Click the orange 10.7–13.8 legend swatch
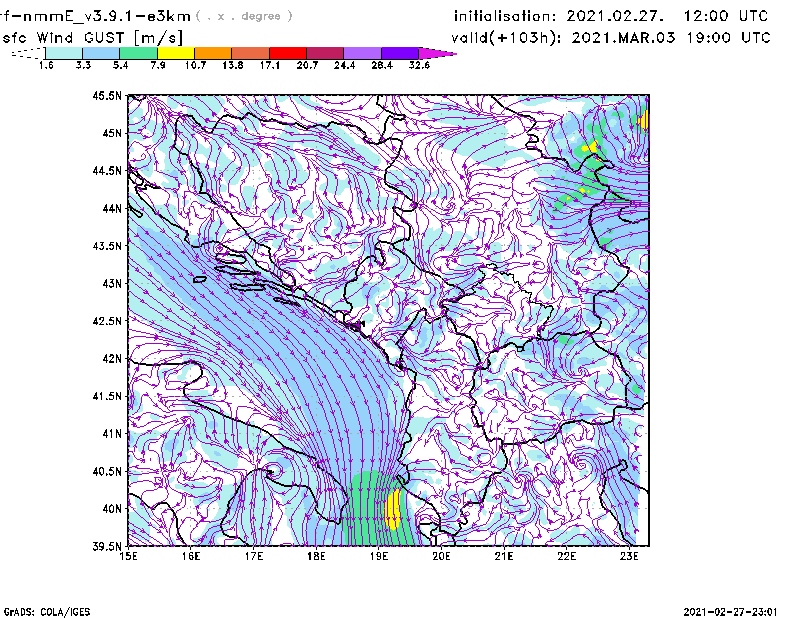Screen dimensions: 800x618 [x=213, y=53]
